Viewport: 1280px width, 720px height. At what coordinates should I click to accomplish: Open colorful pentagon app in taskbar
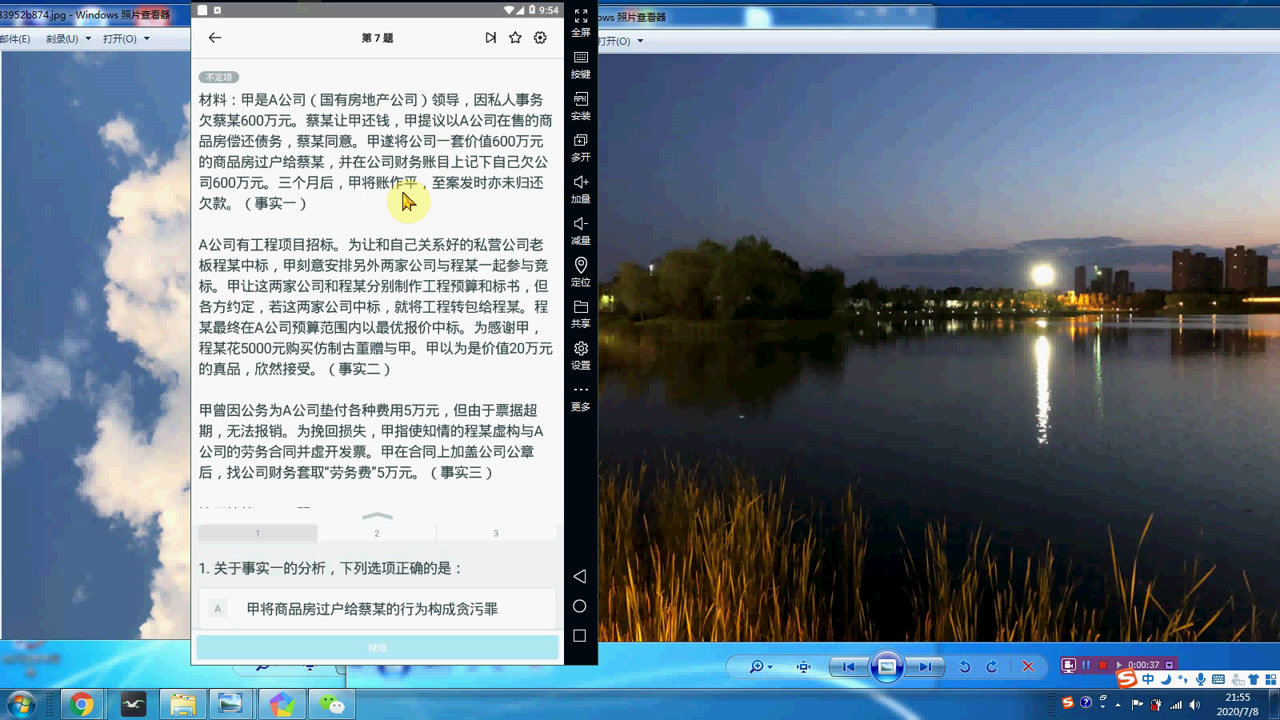coord(282,705)
